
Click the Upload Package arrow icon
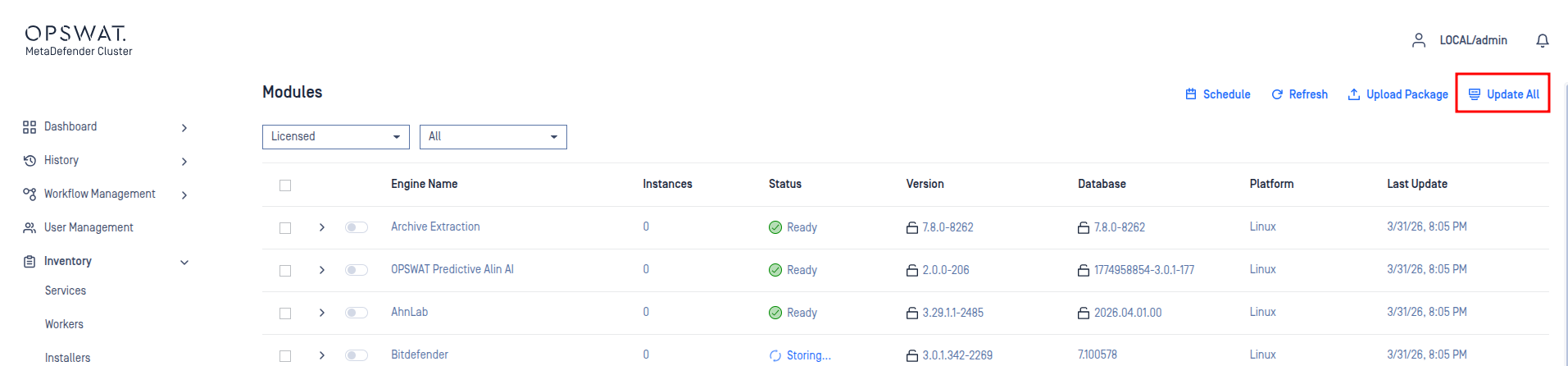pyautogui.click(x=1354, y=94)
